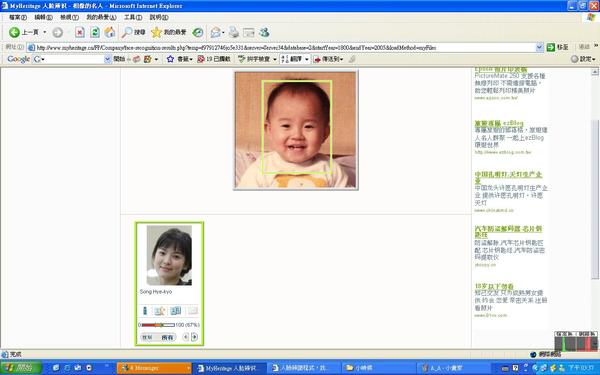This screenshot has height=375, width=600.
Task: Click the uploaded baby photo
Action: tap(296, 130)
